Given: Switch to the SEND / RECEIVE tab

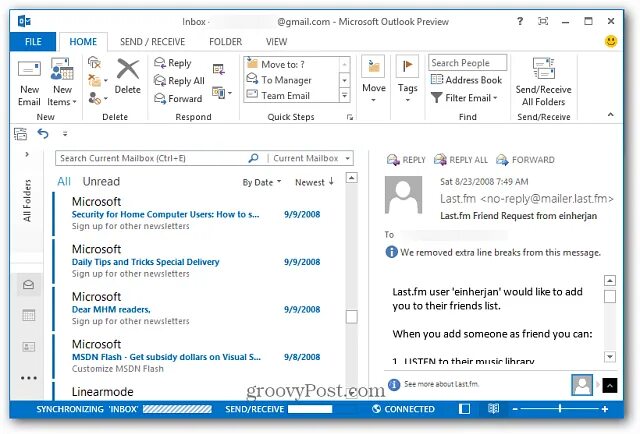Looking at the screenshot, I should [x=152, y=42].
